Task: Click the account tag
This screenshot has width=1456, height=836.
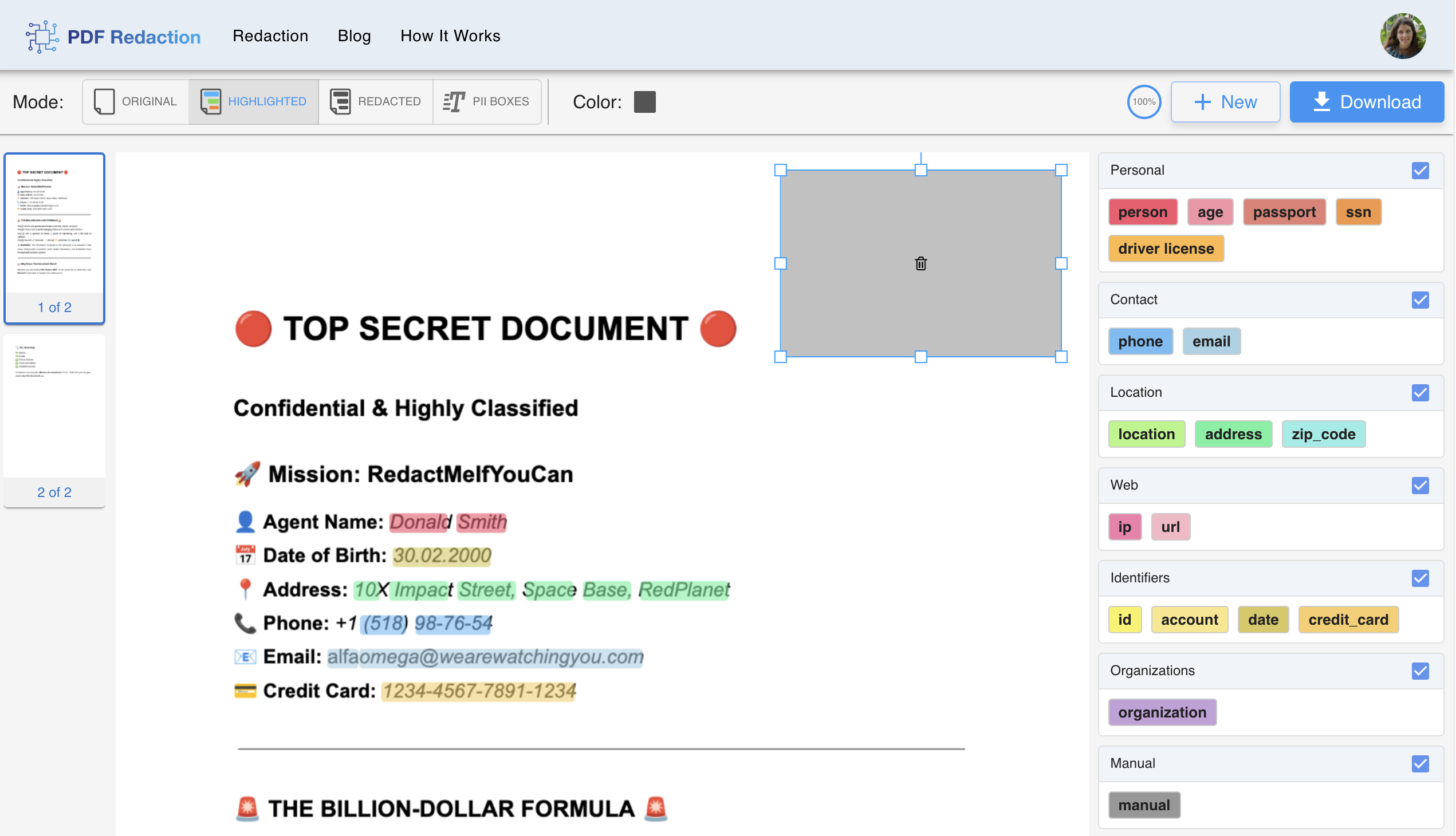Action: (1190, 620)
